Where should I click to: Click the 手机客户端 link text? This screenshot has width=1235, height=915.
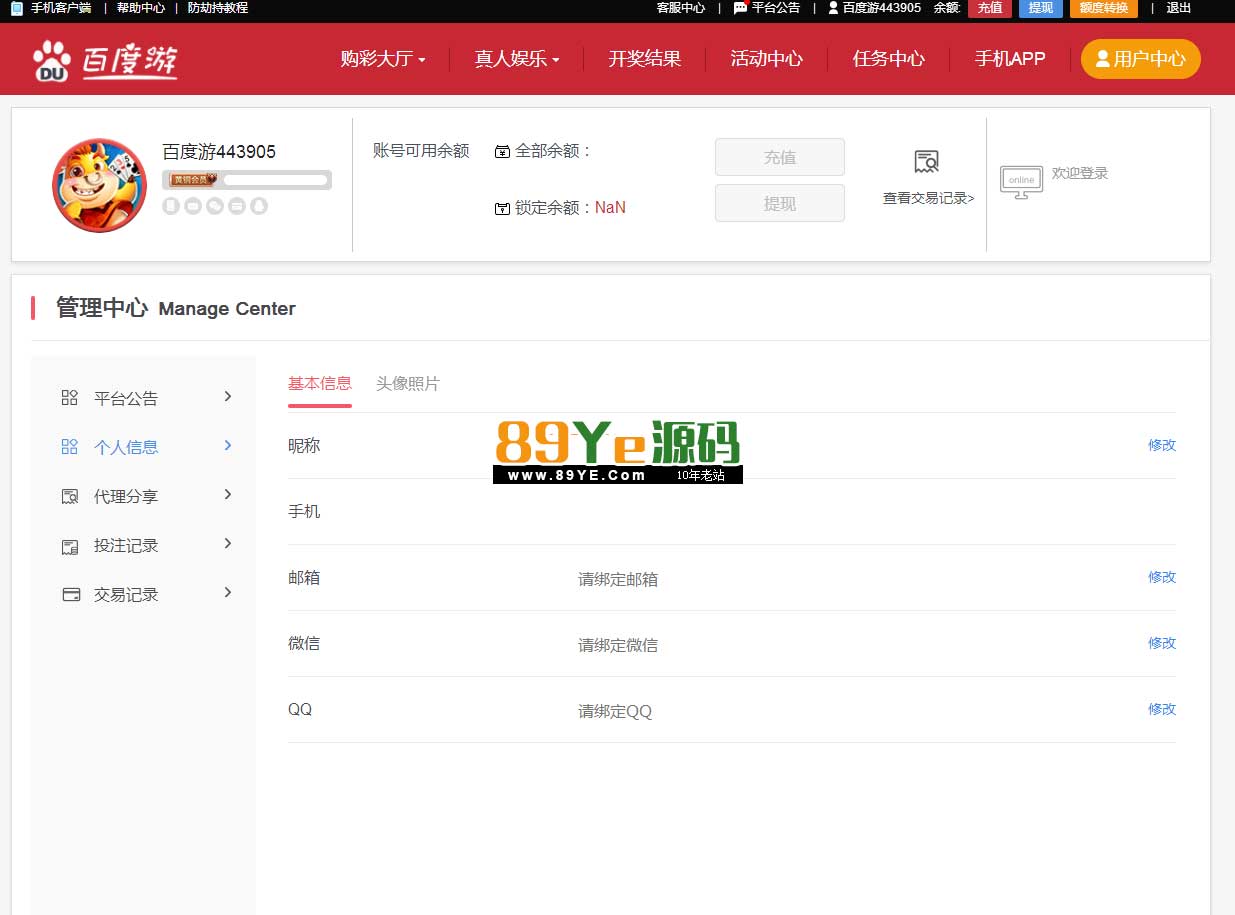(x=61, y=8)
